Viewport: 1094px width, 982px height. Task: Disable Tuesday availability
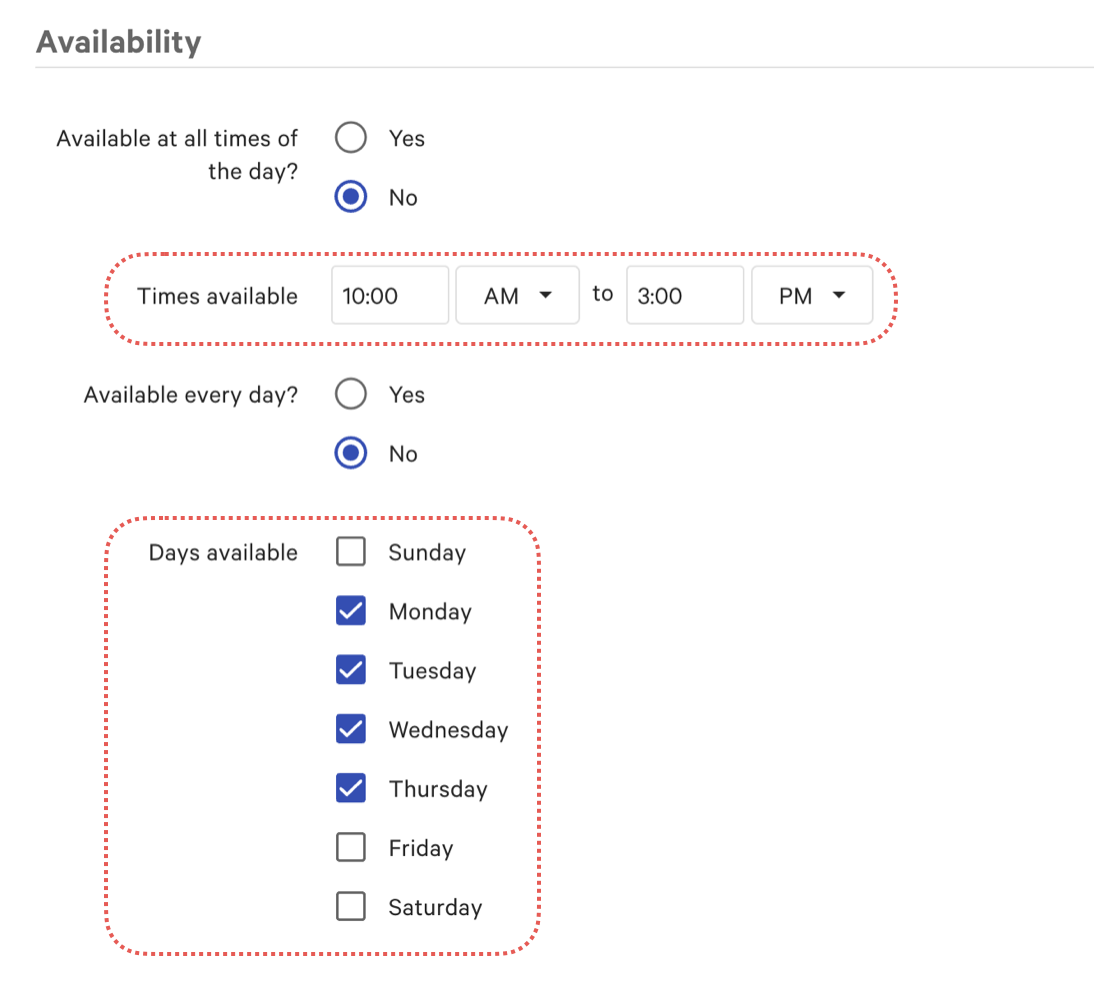pos(351,670)
